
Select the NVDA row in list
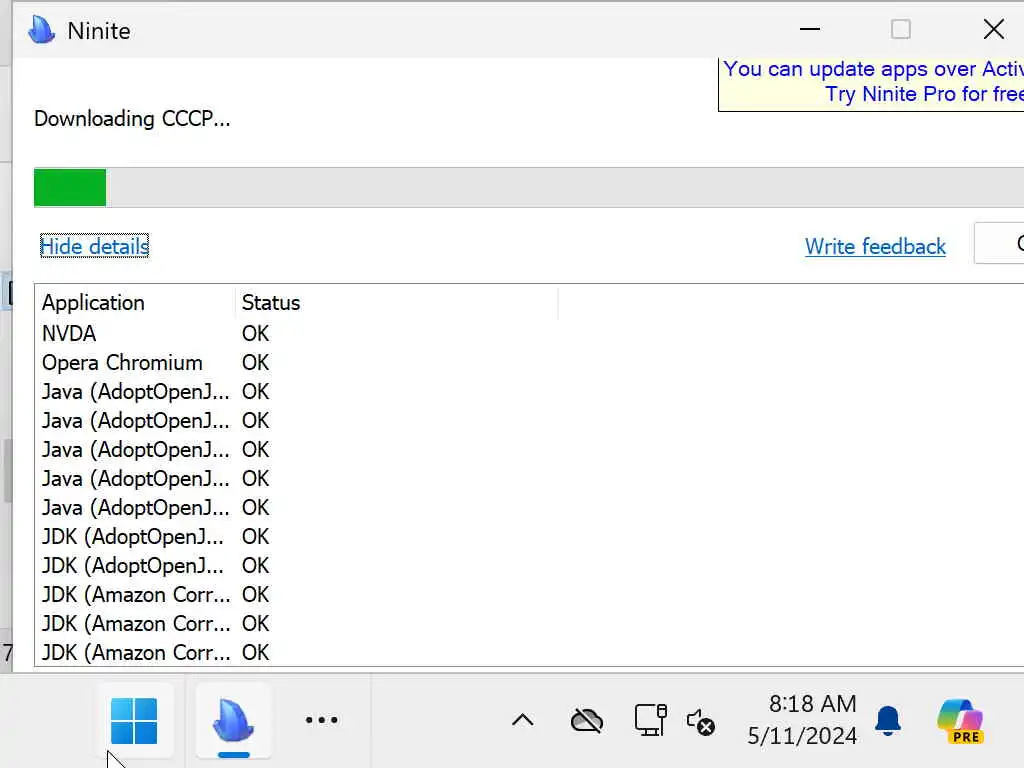coord(69,333)
